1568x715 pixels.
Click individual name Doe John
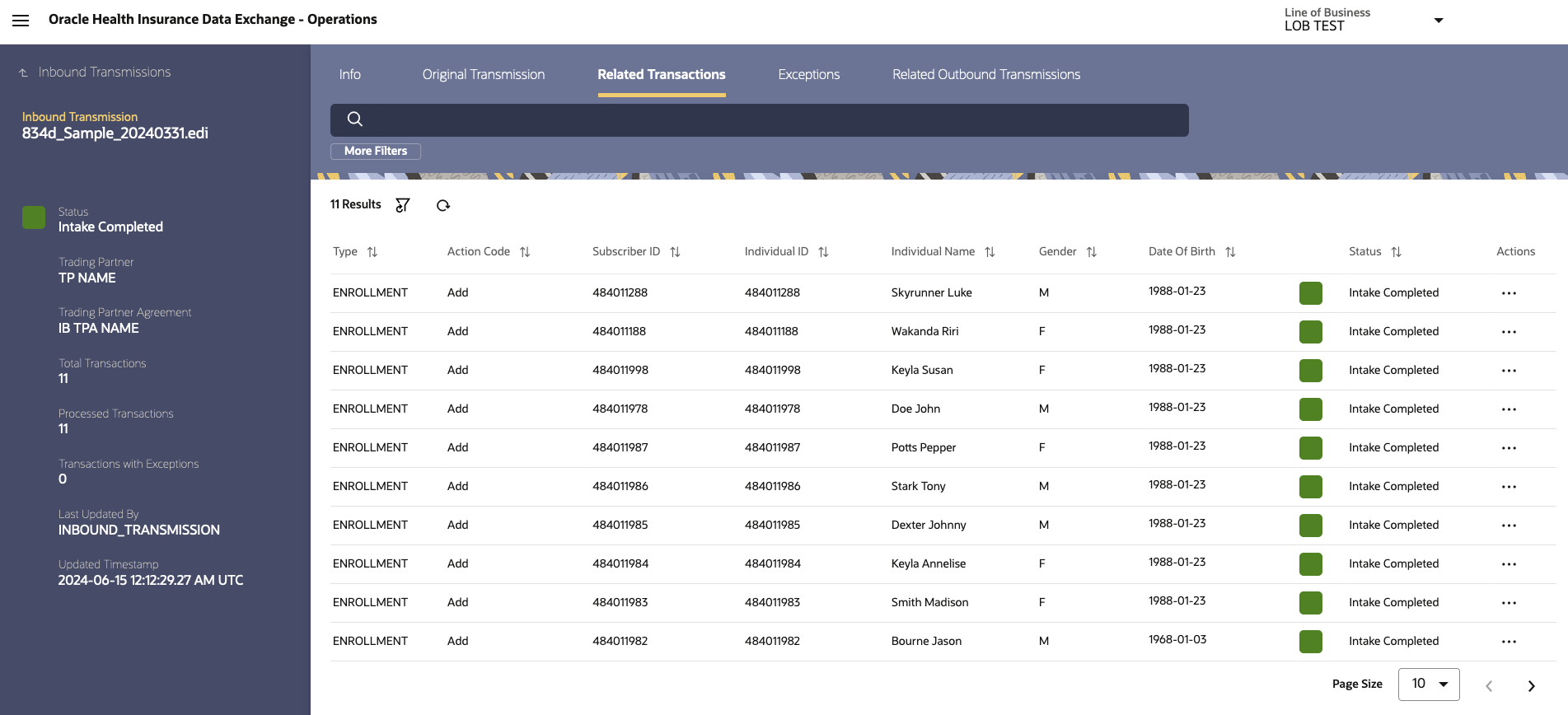tap(915, 409)
